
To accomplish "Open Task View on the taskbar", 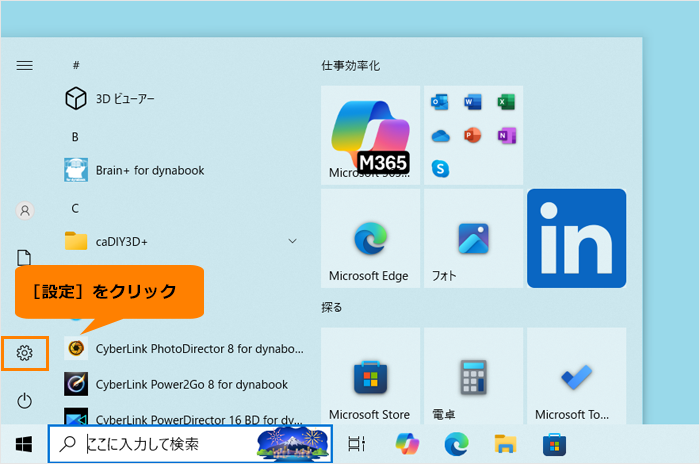I will (x=357, y=444).
